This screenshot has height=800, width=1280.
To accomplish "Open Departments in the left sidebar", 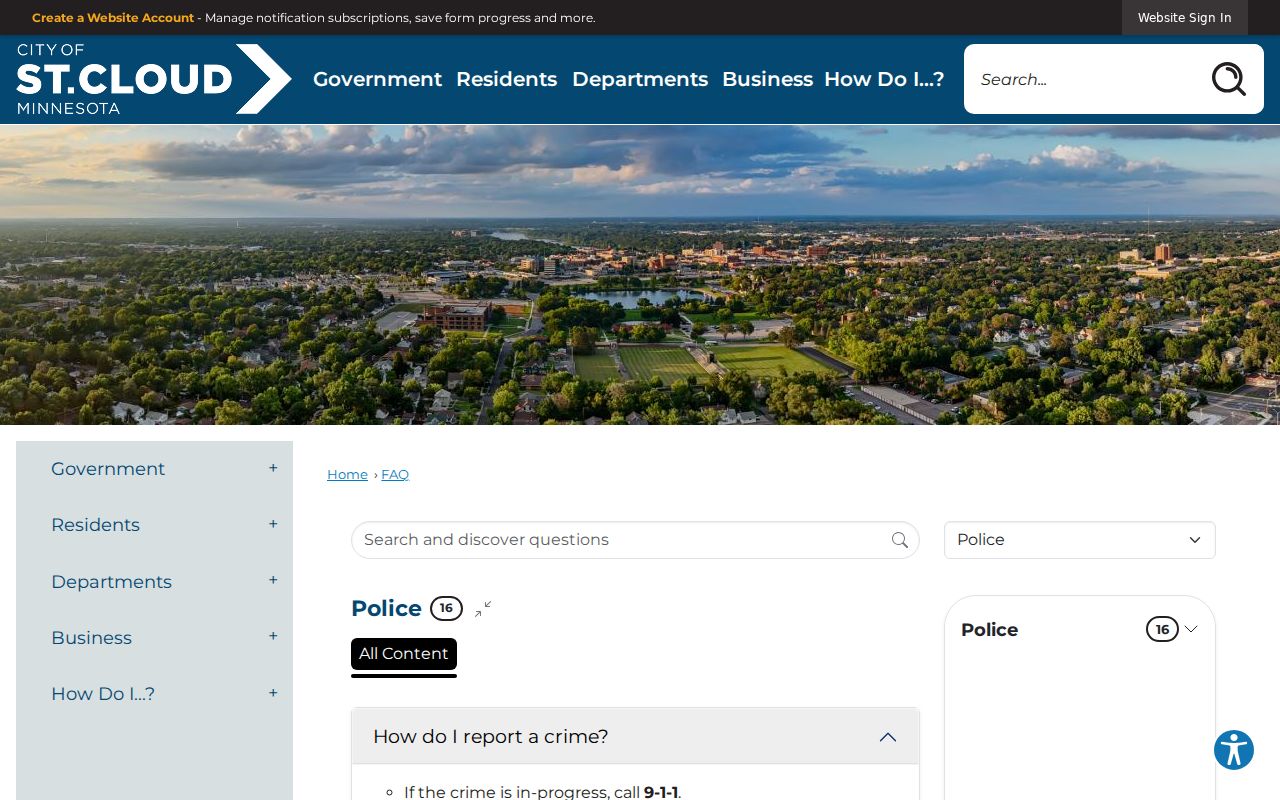I will (111, 582).
